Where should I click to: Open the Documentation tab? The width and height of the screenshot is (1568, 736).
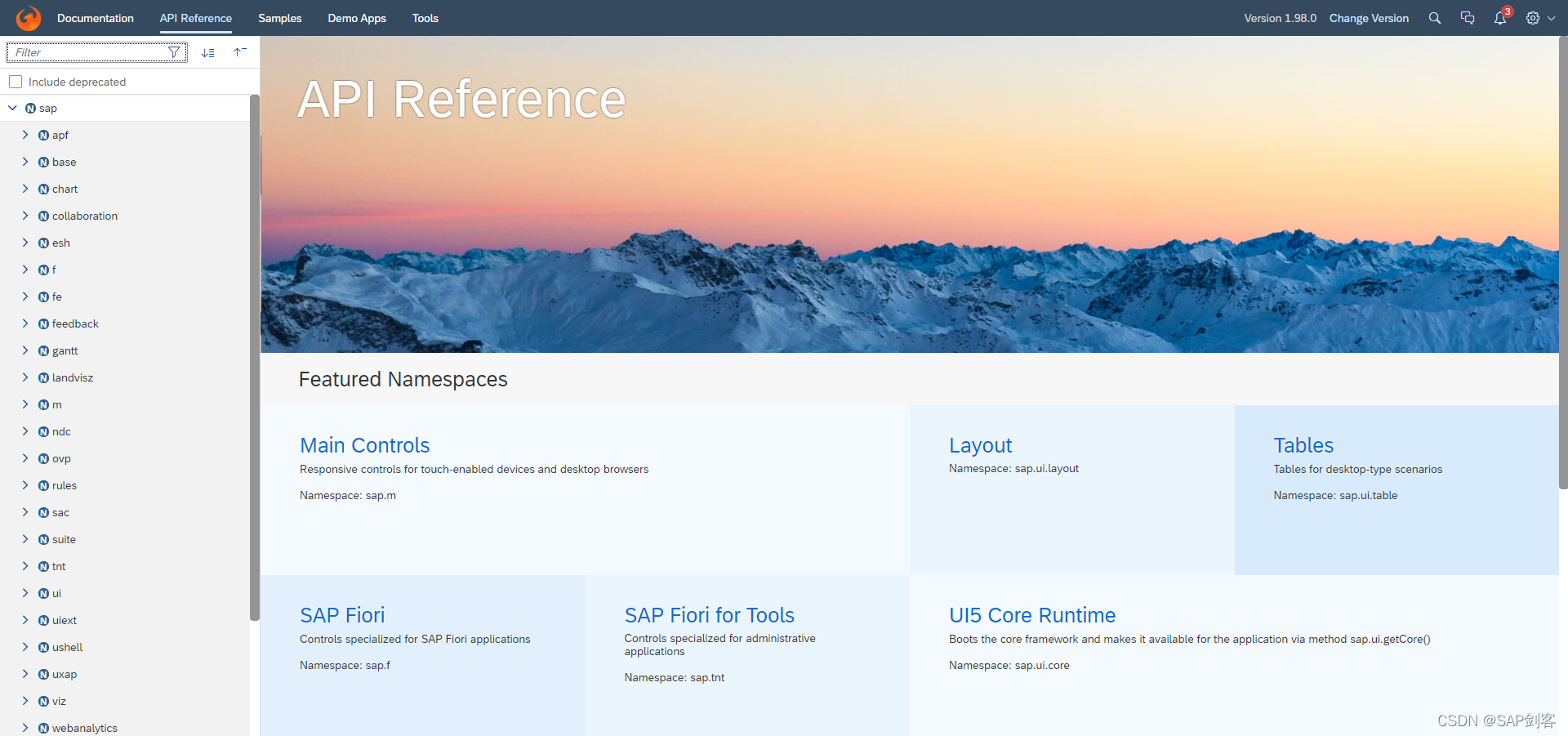96,18
